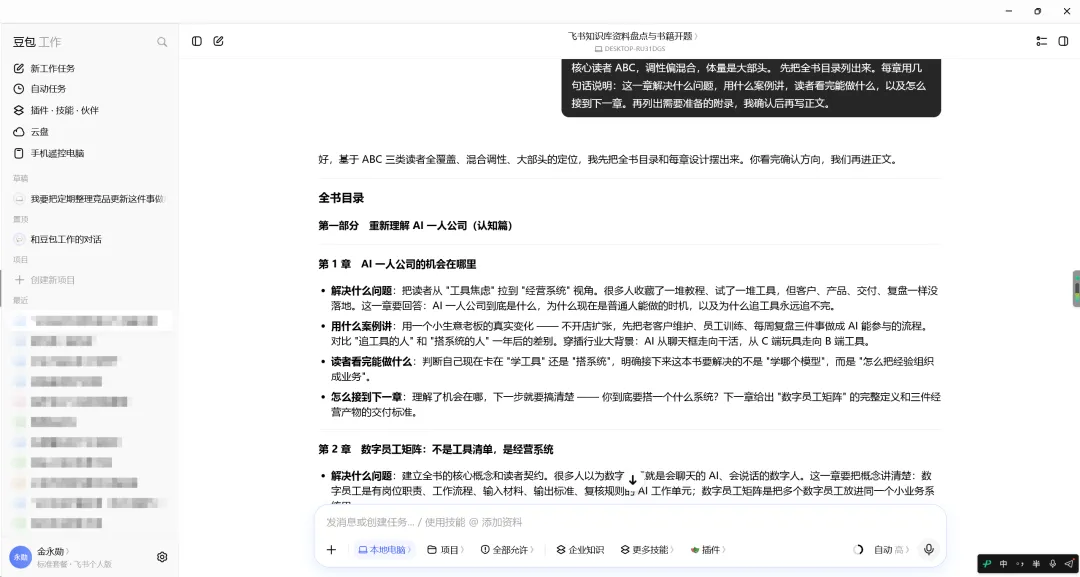Click the 永勋 user avatar

pos(20,557)
